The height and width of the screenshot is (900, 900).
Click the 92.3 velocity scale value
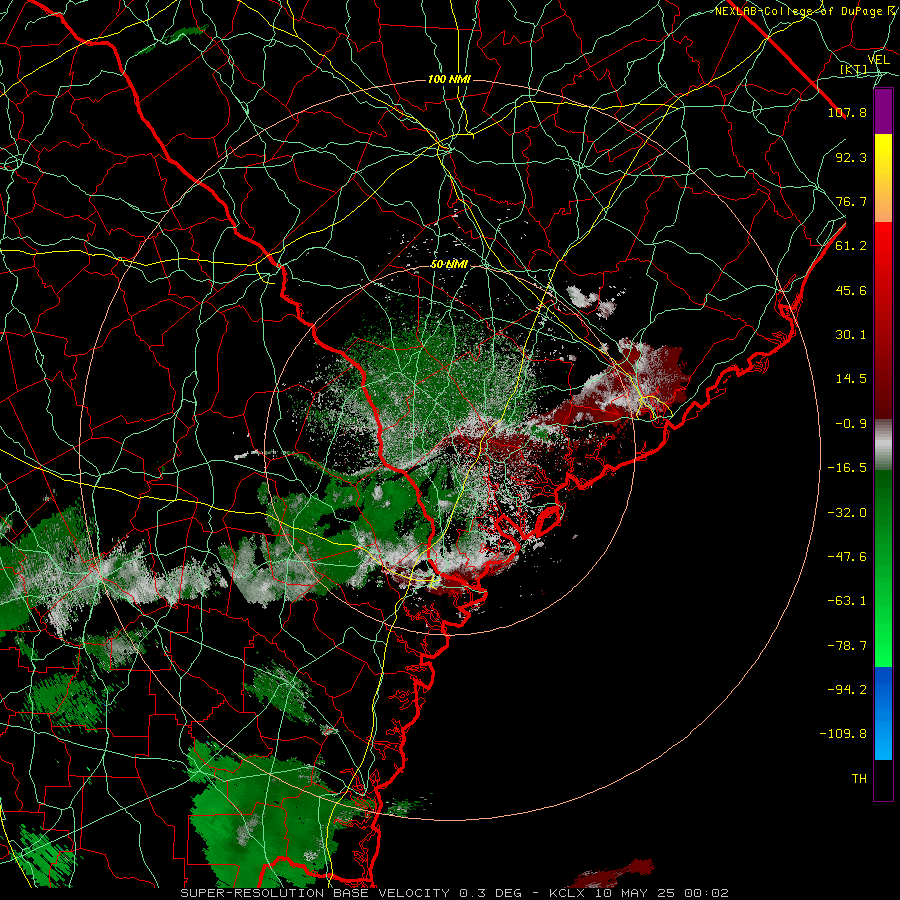[x=851, y=157]
